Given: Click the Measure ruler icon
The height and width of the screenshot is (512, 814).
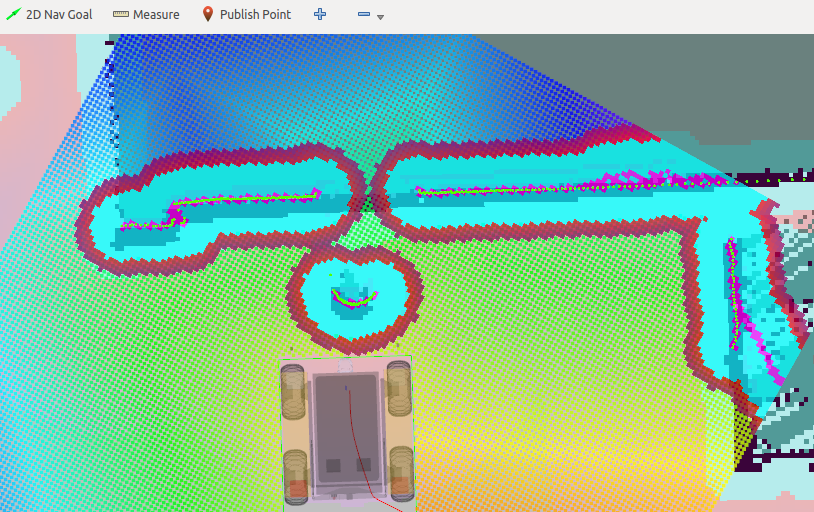Looking at the screenshot, I should (121, 15).
